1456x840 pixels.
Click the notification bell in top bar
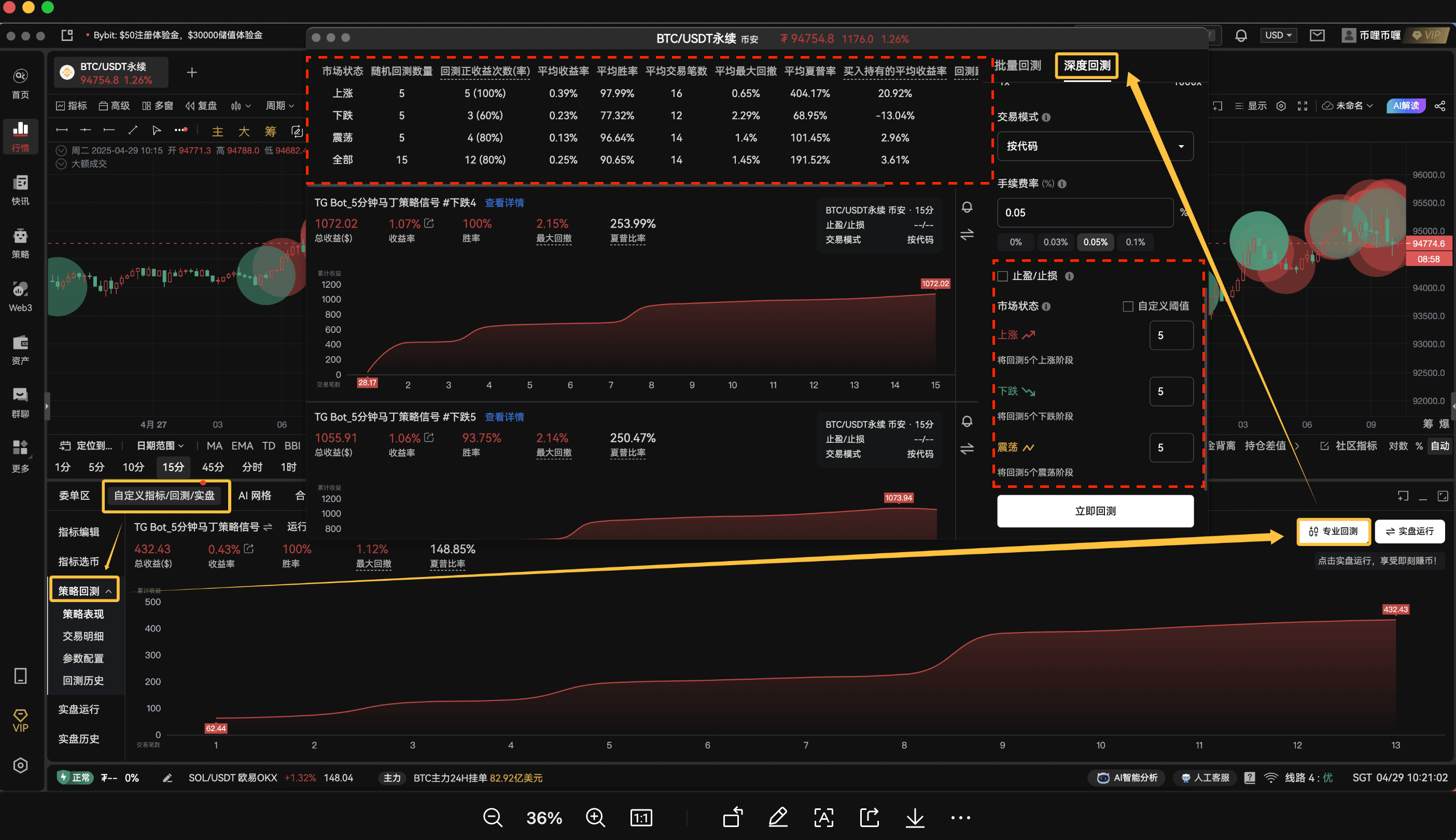point(1241,35)
